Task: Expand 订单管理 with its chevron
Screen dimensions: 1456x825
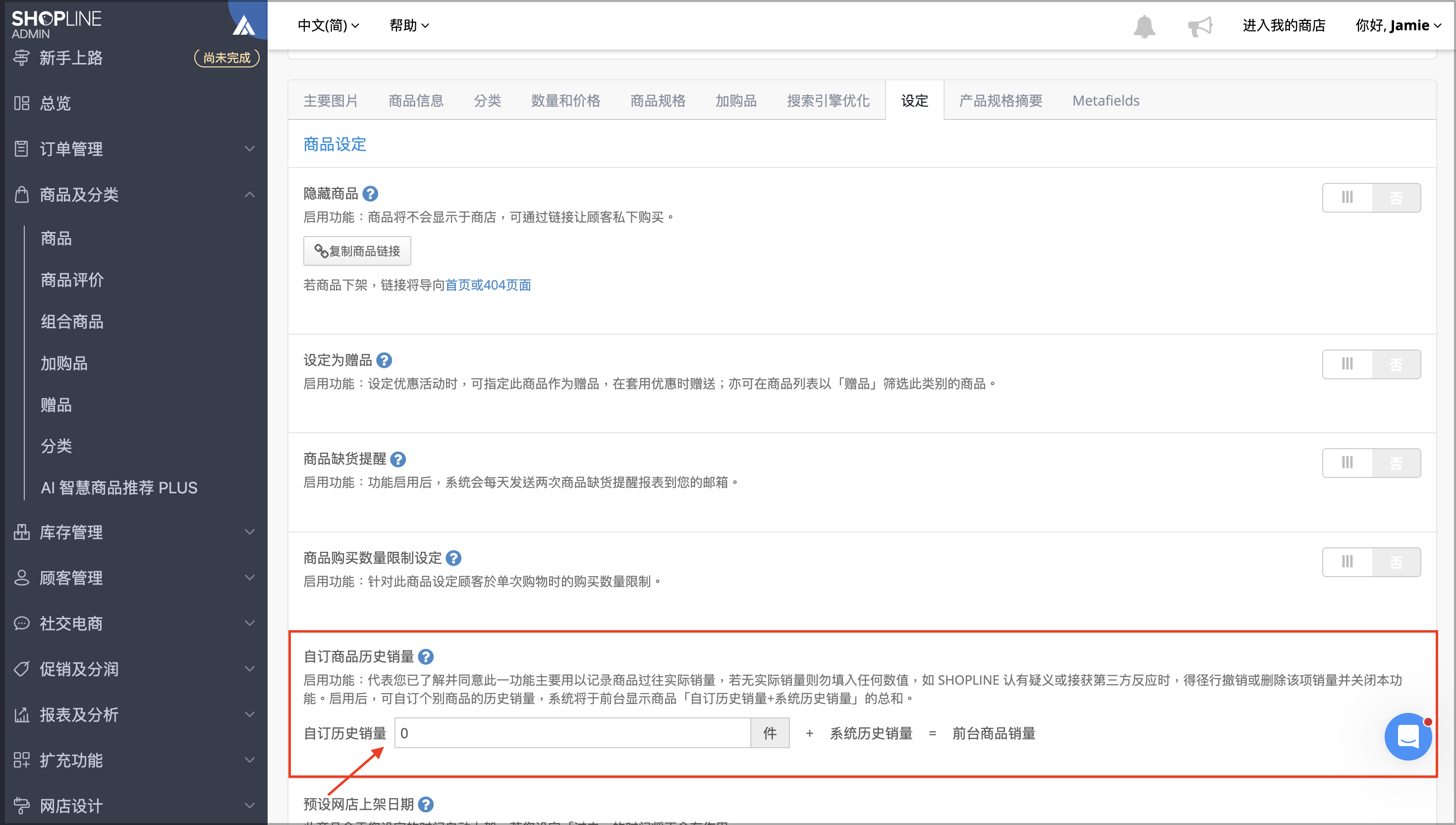Action: (249, 148)
